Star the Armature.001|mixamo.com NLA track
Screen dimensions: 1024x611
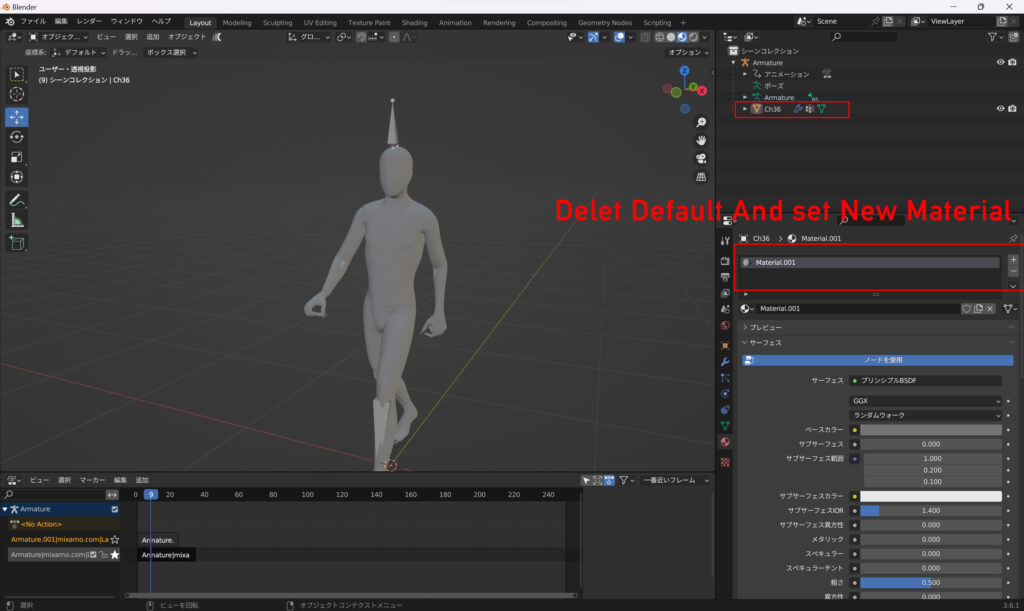115,540
